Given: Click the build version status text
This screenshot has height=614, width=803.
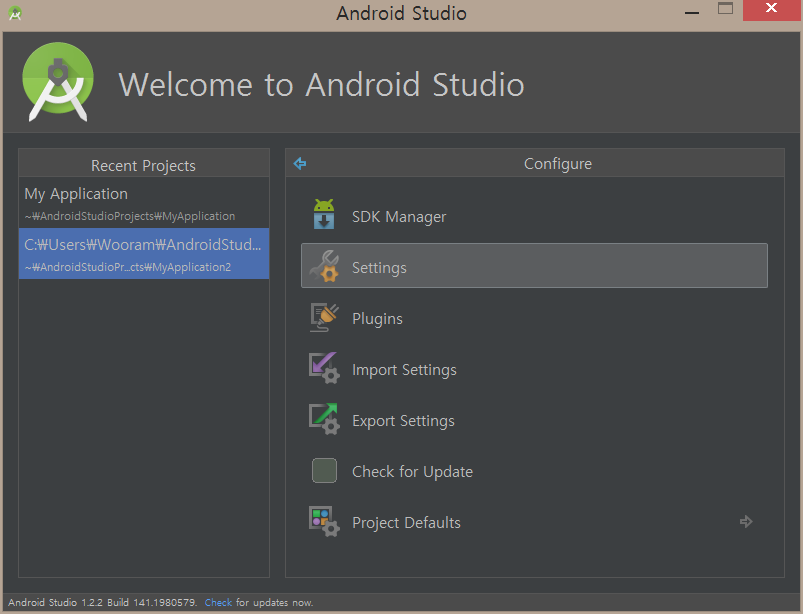Looking at the screenshot, I should (x=102, y=602).
